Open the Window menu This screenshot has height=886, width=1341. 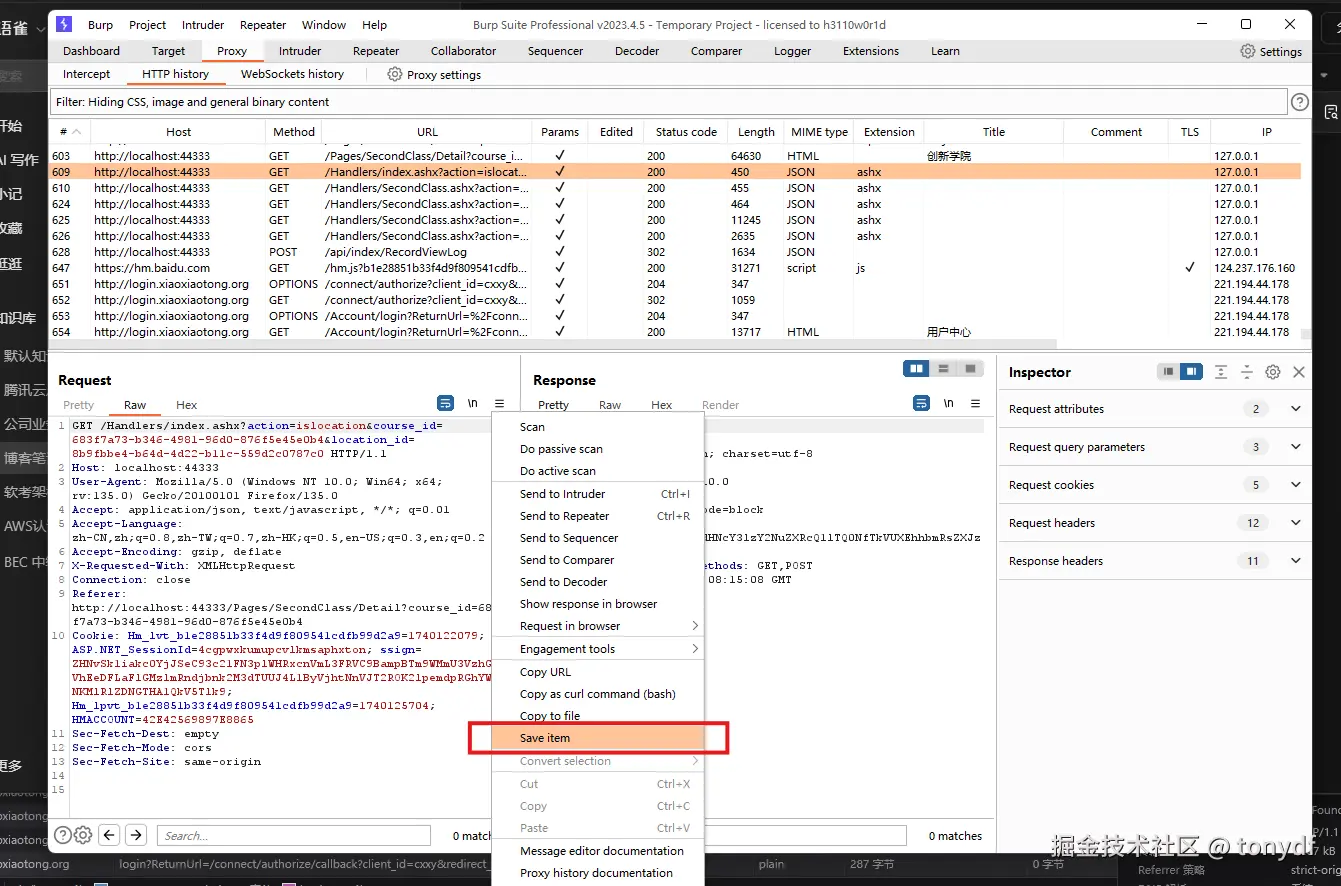point(324,25)
